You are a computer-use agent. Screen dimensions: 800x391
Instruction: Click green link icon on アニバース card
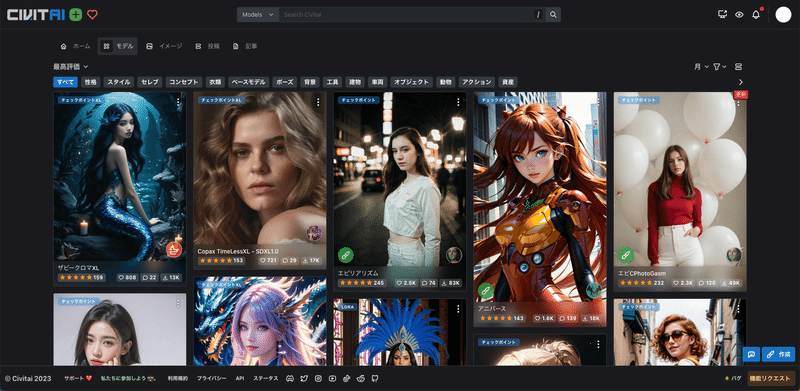[486, 291]
